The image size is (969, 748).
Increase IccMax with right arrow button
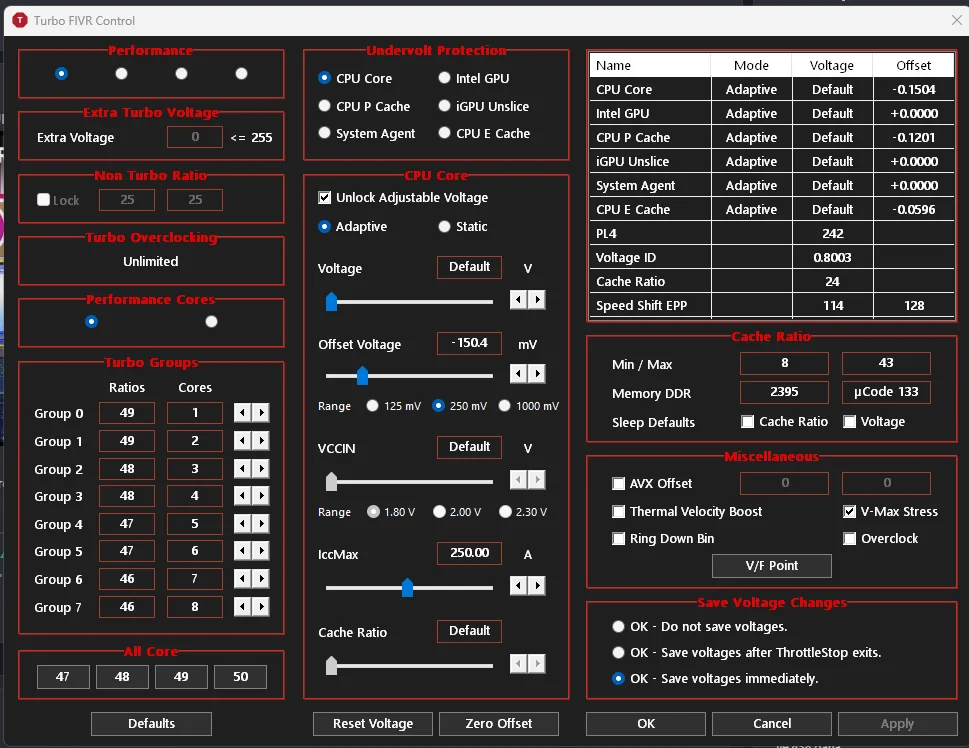click(x=537, y=585)
